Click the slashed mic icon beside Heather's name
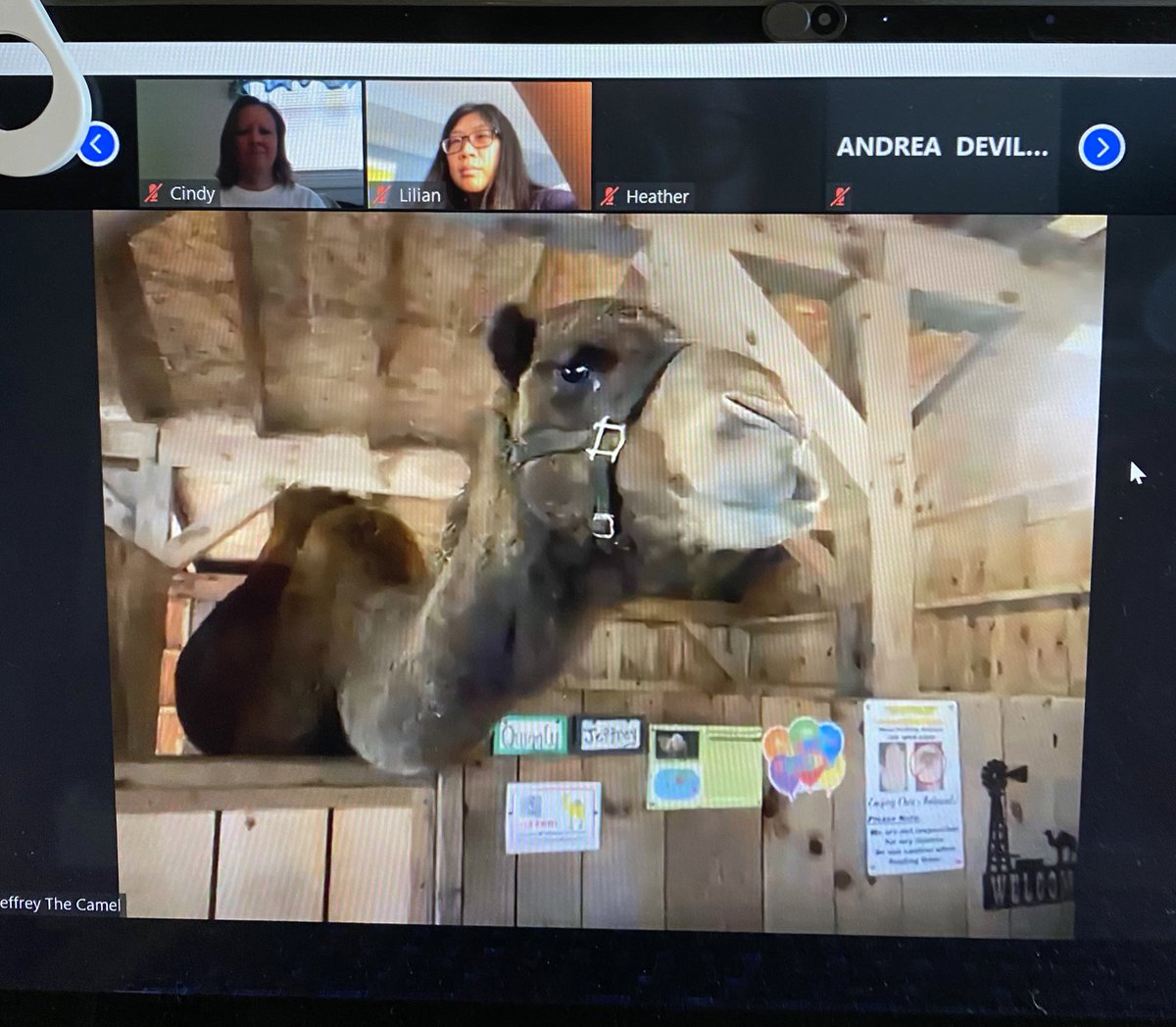 (x=611, y=196)
